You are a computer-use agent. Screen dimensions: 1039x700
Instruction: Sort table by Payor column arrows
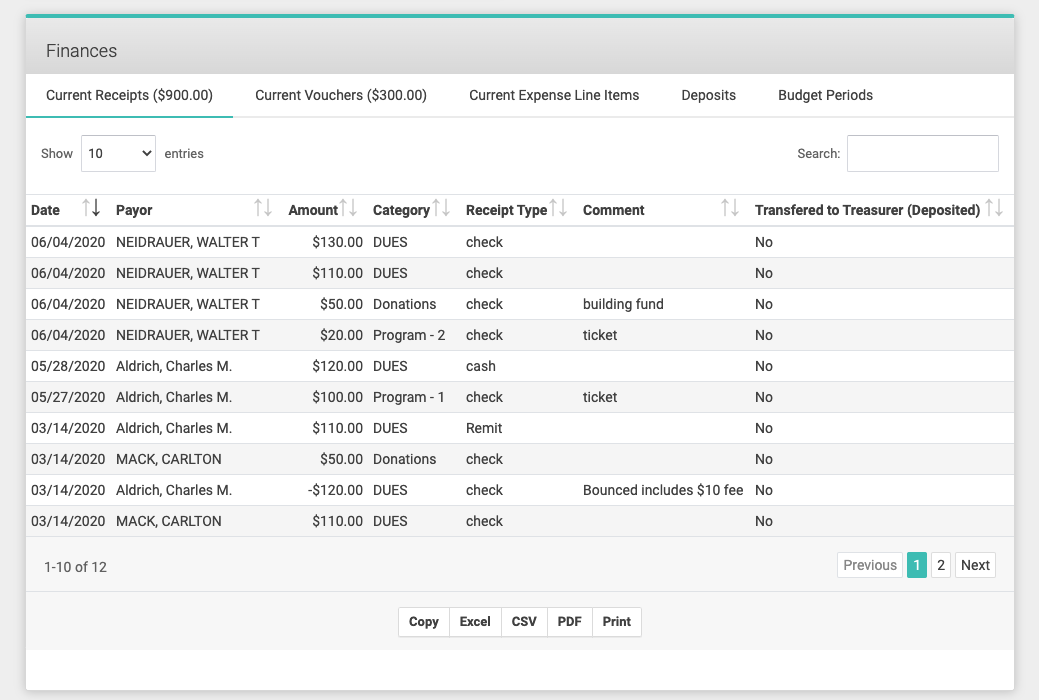[263, 208]
